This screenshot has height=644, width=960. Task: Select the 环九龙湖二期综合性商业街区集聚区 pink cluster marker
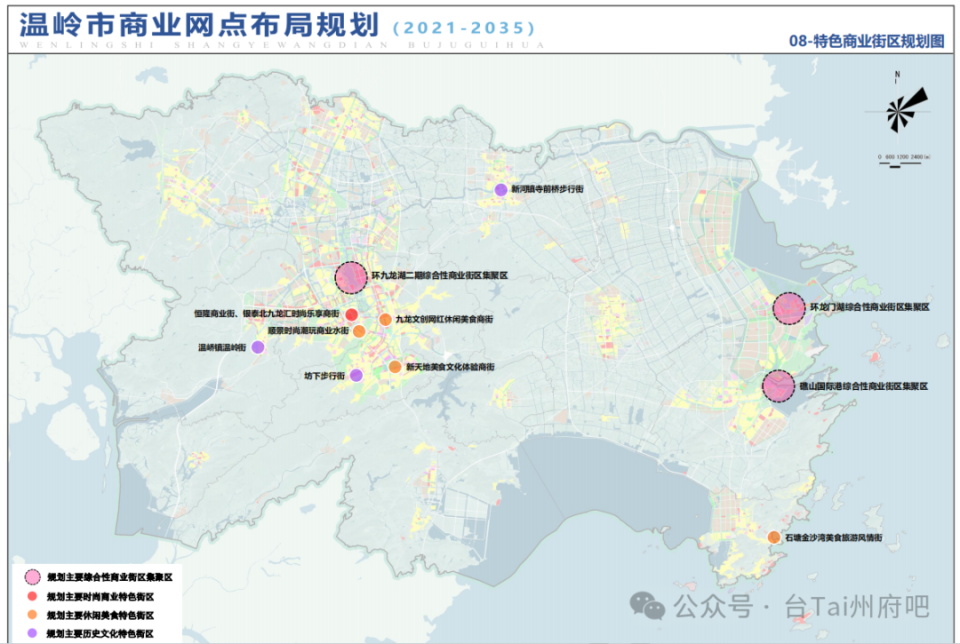(350, 278)
